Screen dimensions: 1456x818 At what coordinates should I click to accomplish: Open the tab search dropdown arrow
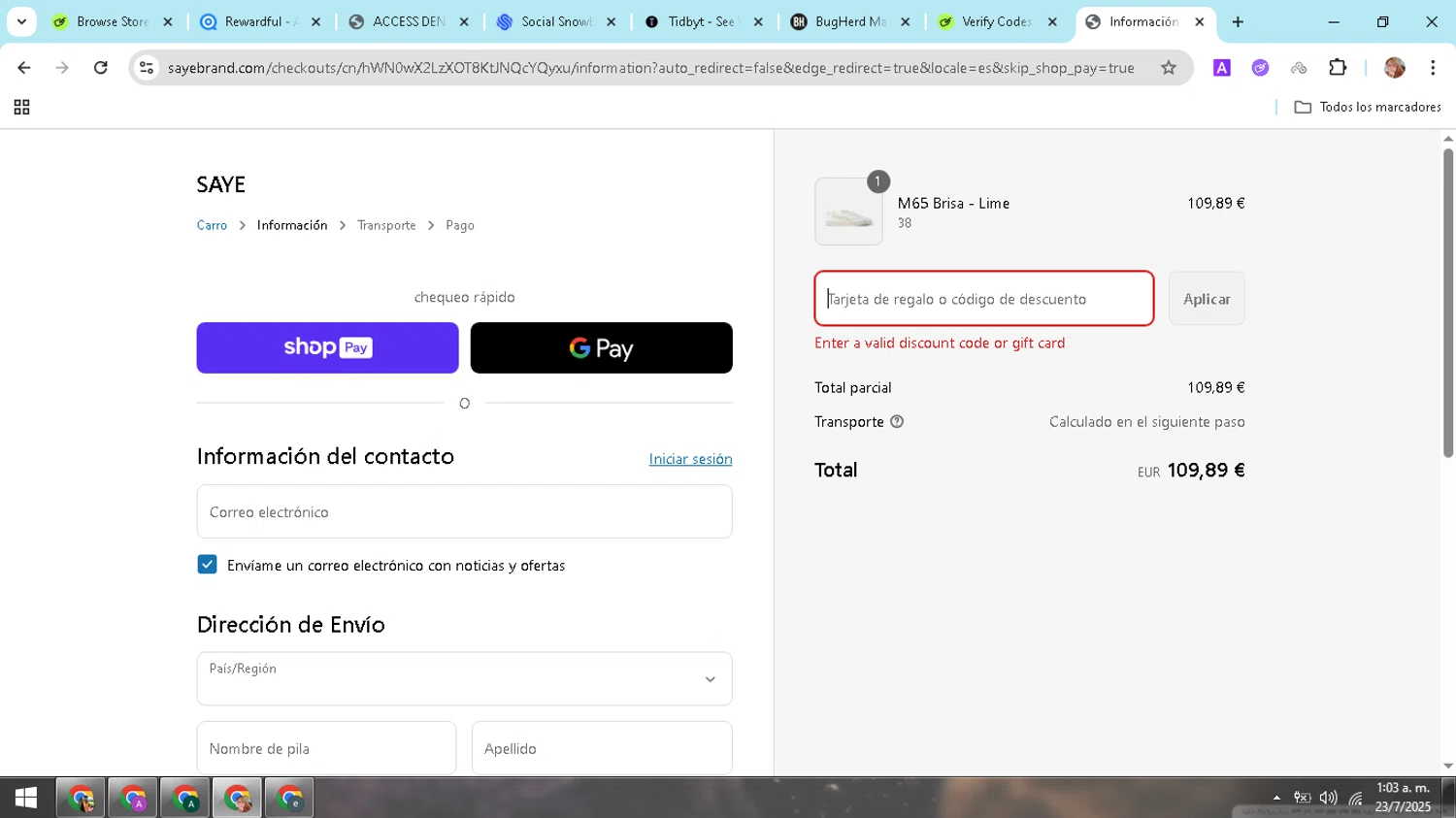click(x=21, y=21)
